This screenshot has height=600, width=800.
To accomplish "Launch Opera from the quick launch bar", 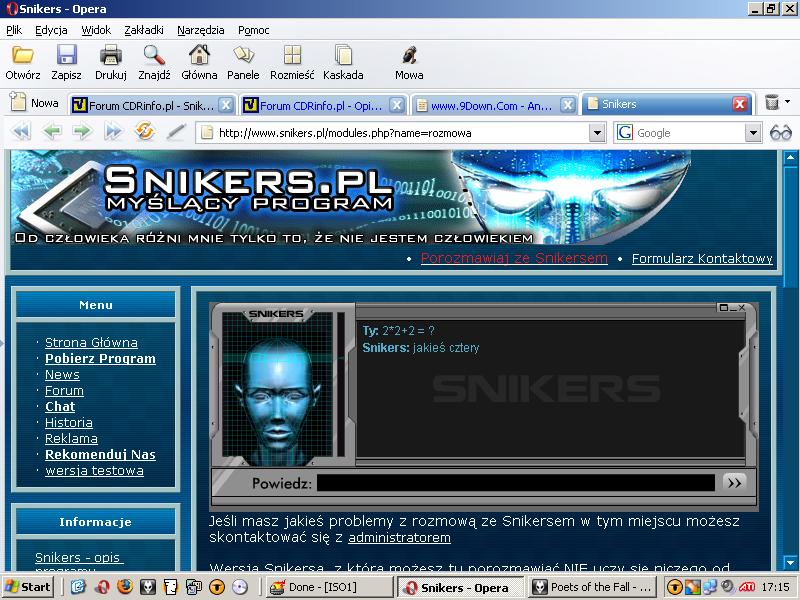I will click(102, 587).
